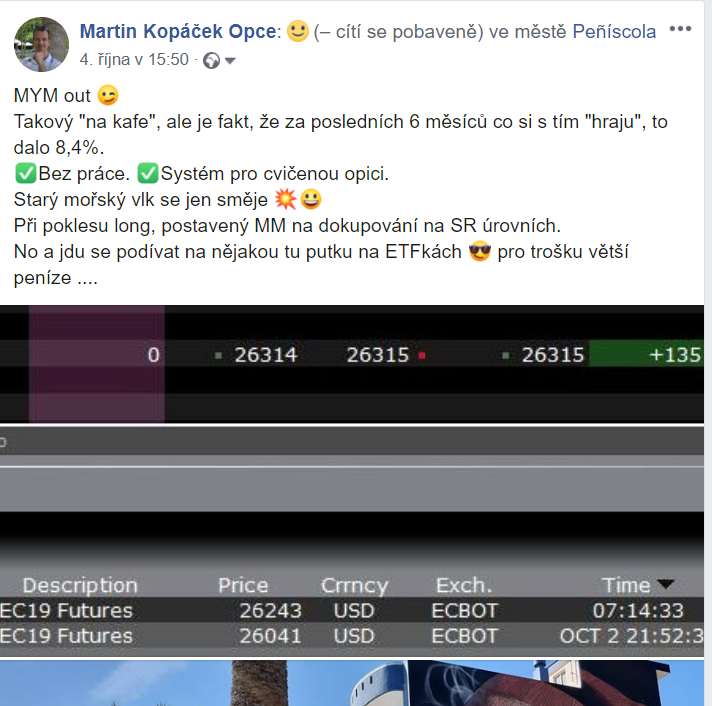Open the trade log row at 07:14:33
The width and height of the screenshot is (712, 706).
point(352,610)
